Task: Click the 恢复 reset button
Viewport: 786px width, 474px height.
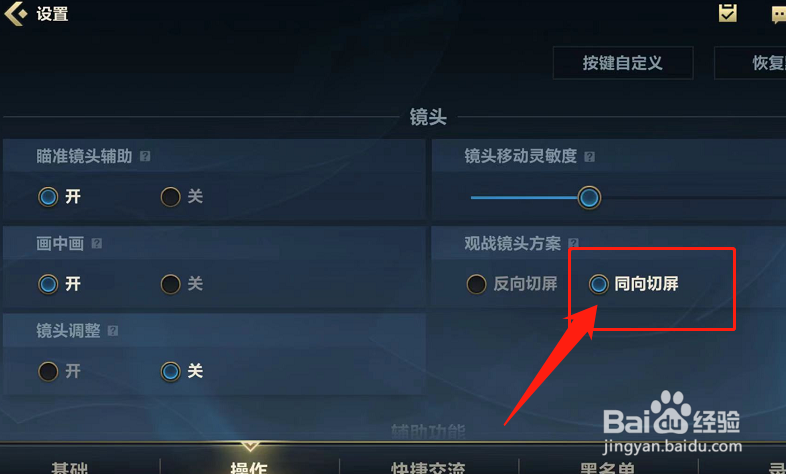Action: 750,63
